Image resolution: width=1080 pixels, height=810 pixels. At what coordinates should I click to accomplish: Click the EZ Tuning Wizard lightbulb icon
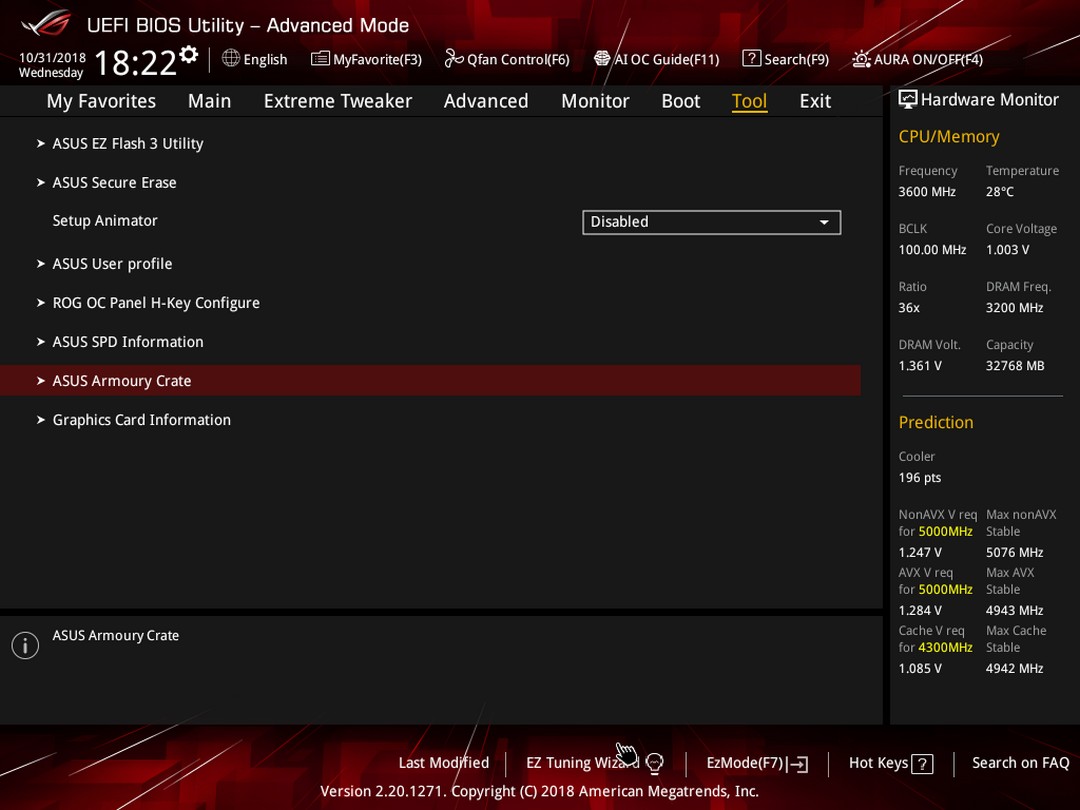pos(654,762)
